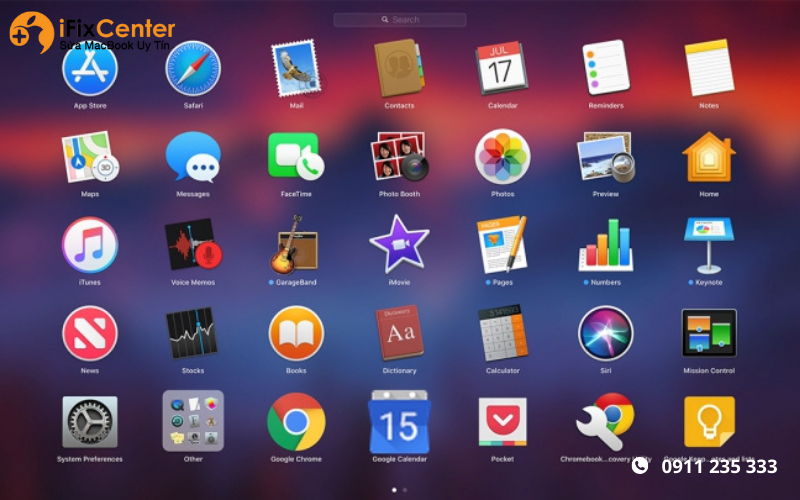This screenshot has height=500, width=800.
Task: Launch the Pocket app
Action: [x=502, y=422]
